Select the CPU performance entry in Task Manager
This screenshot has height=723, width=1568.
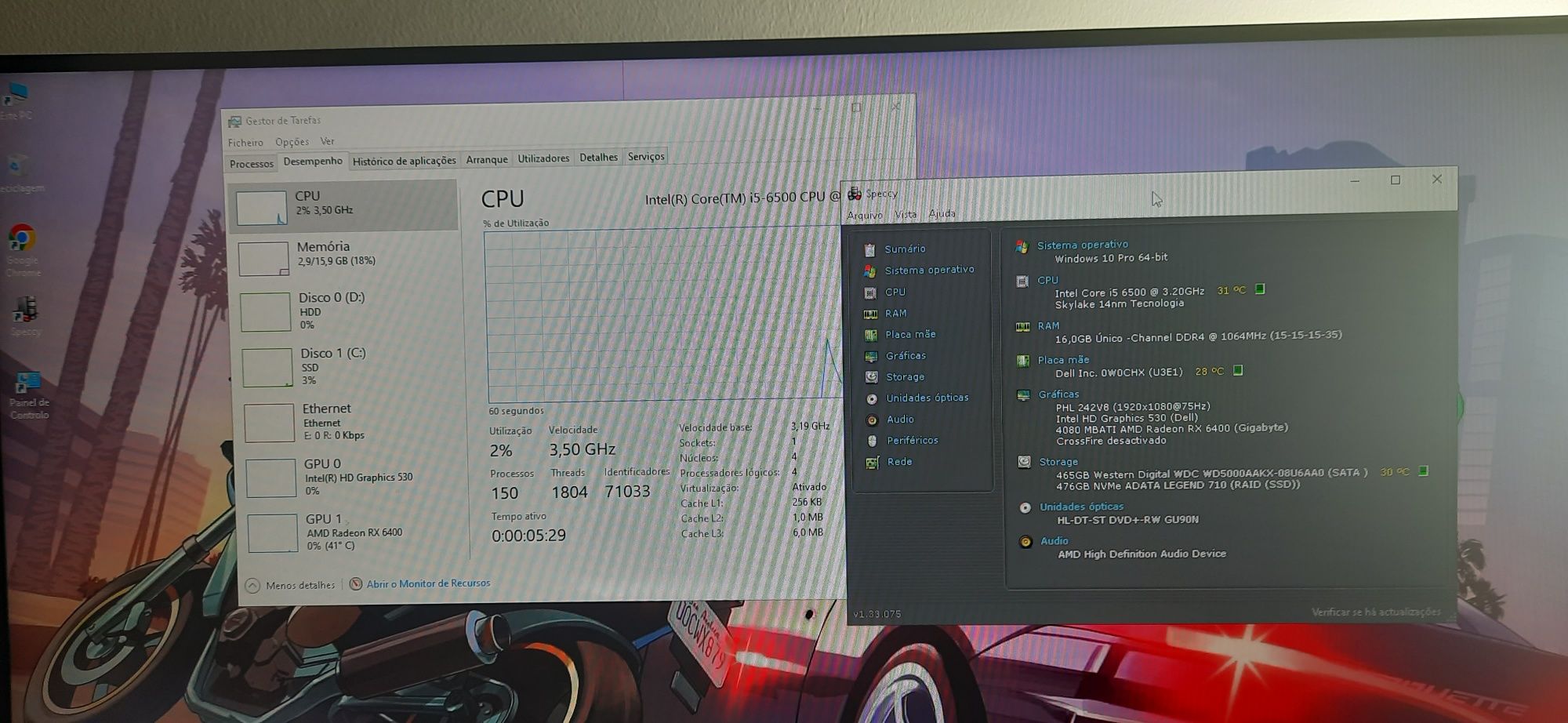click(x=343, y=205)
